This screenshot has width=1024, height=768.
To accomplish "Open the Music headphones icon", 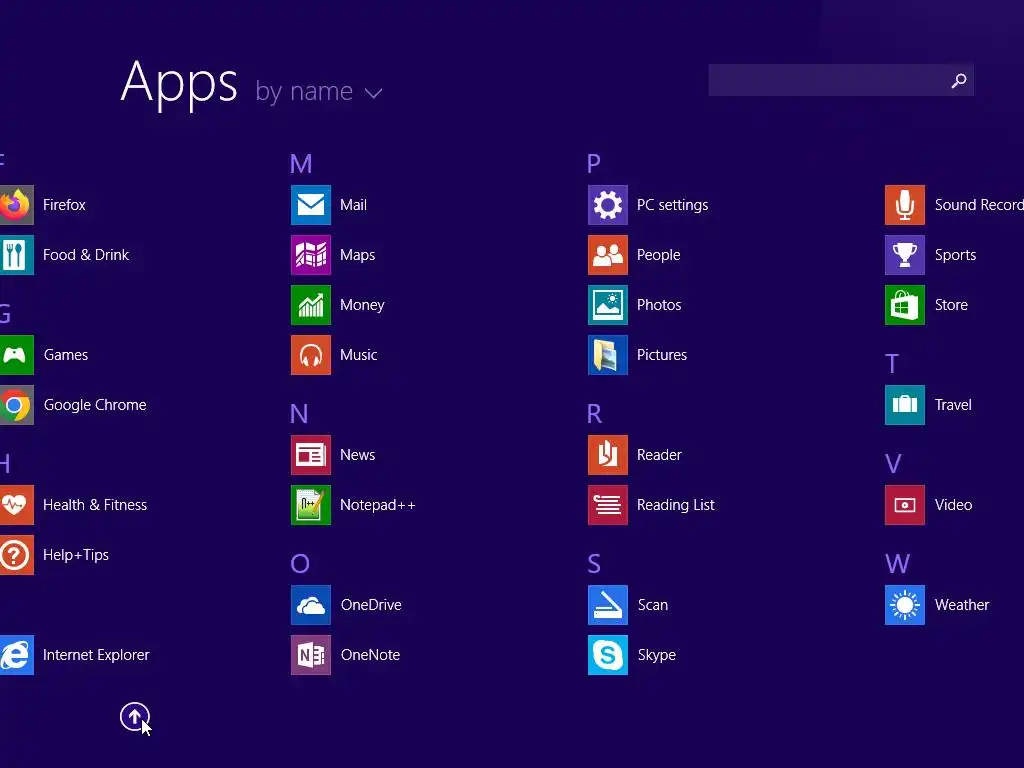I will pos(311,355).
